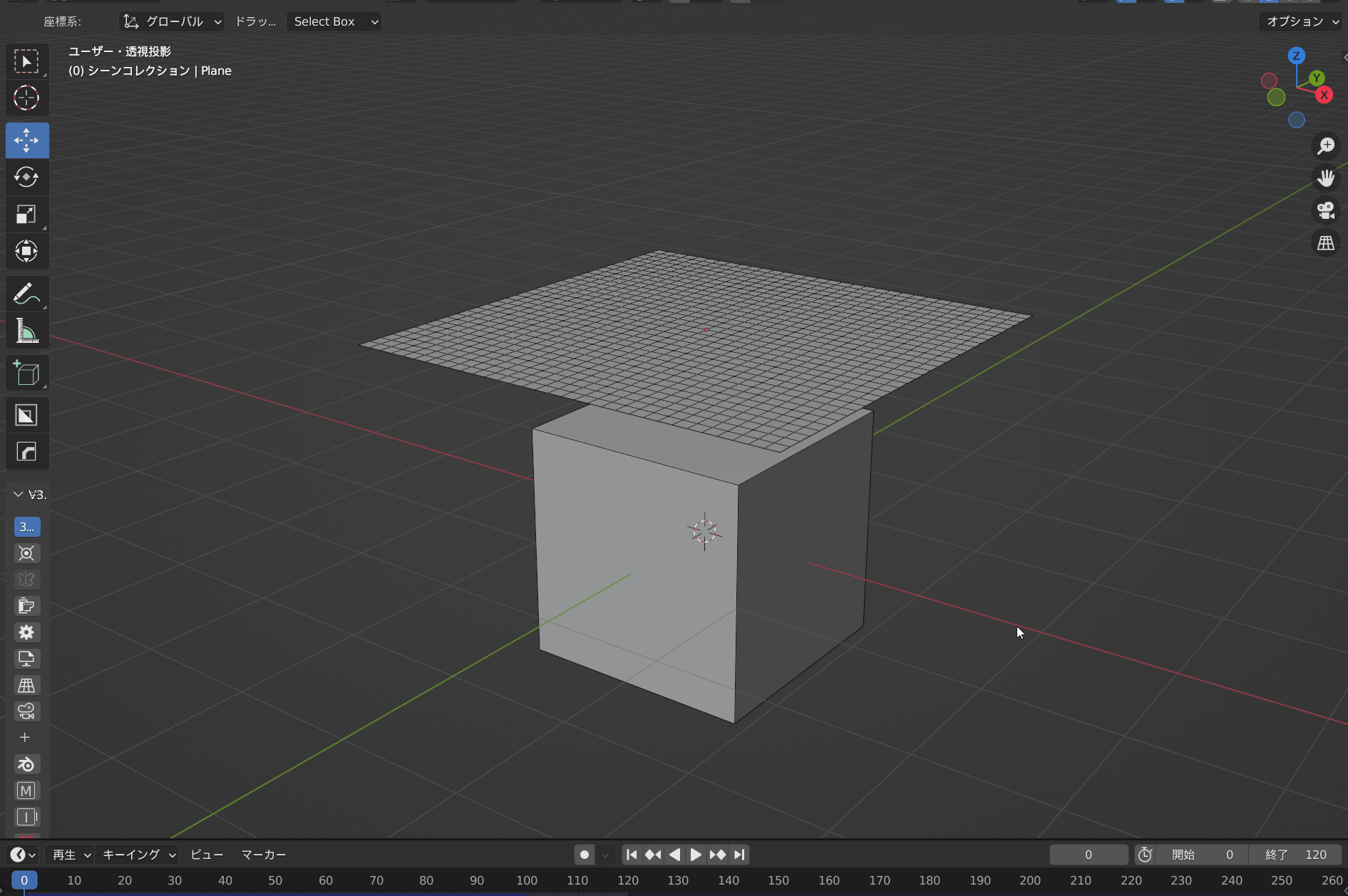Click frame 100 on the timeline ruler
1348x896 pixels.
coord(527,880)
